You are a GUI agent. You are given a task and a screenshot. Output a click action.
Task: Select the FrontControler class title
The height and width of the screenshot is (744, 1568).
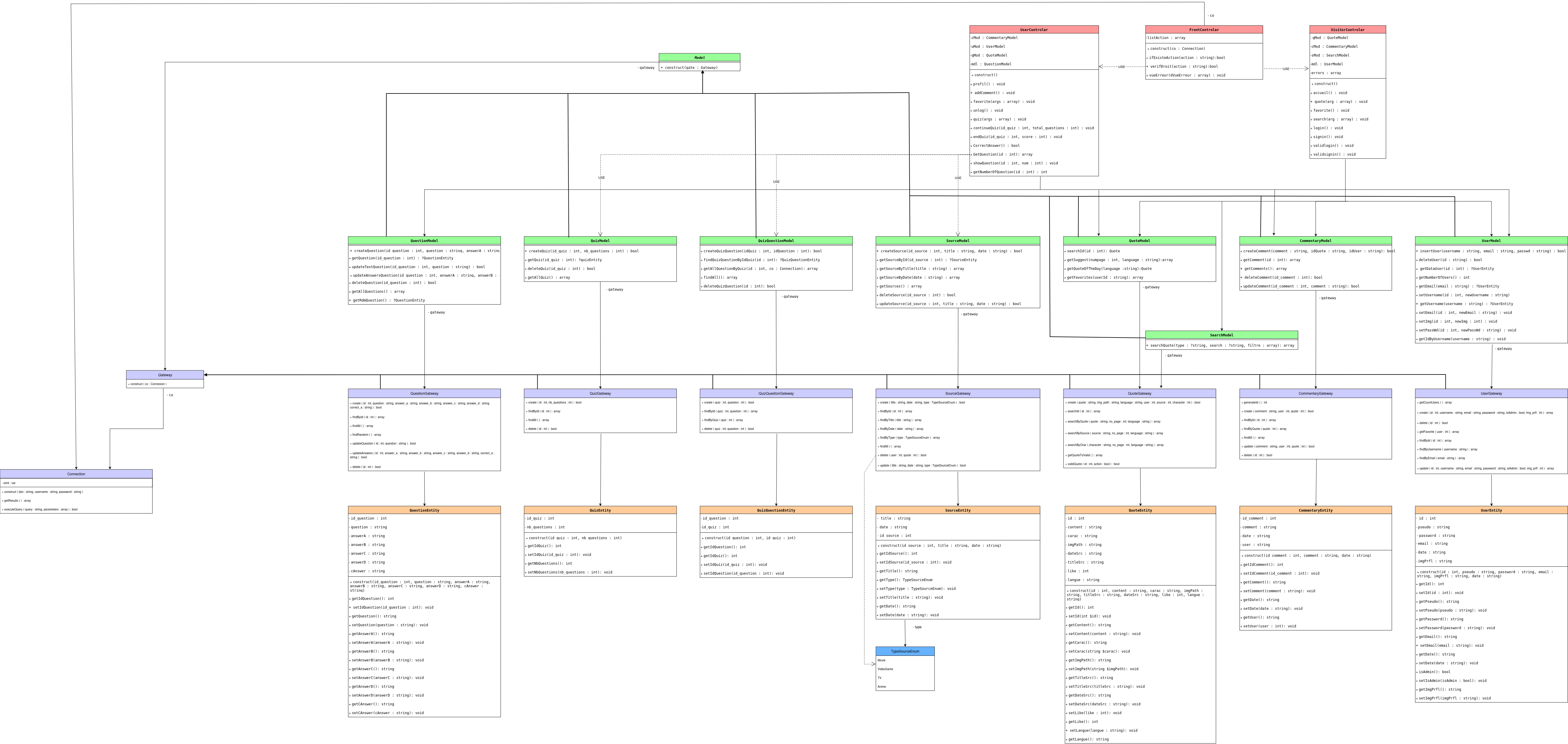click(1203, 29)
